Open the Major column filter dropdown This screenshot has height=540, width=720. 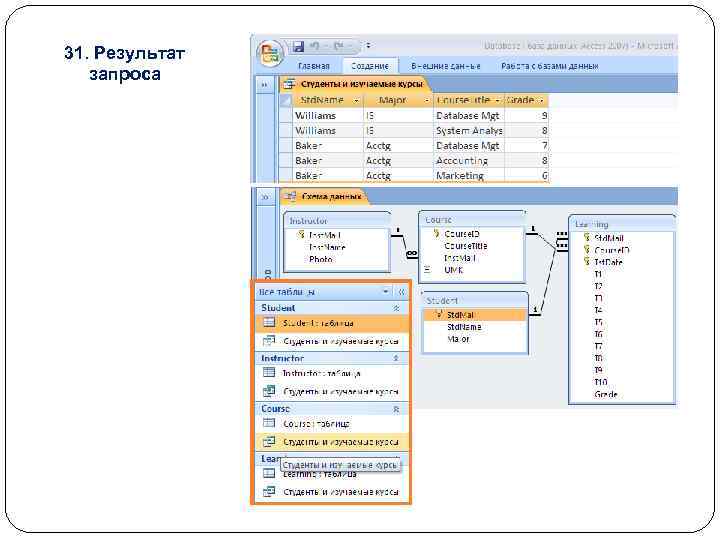[x=427, y=101]
